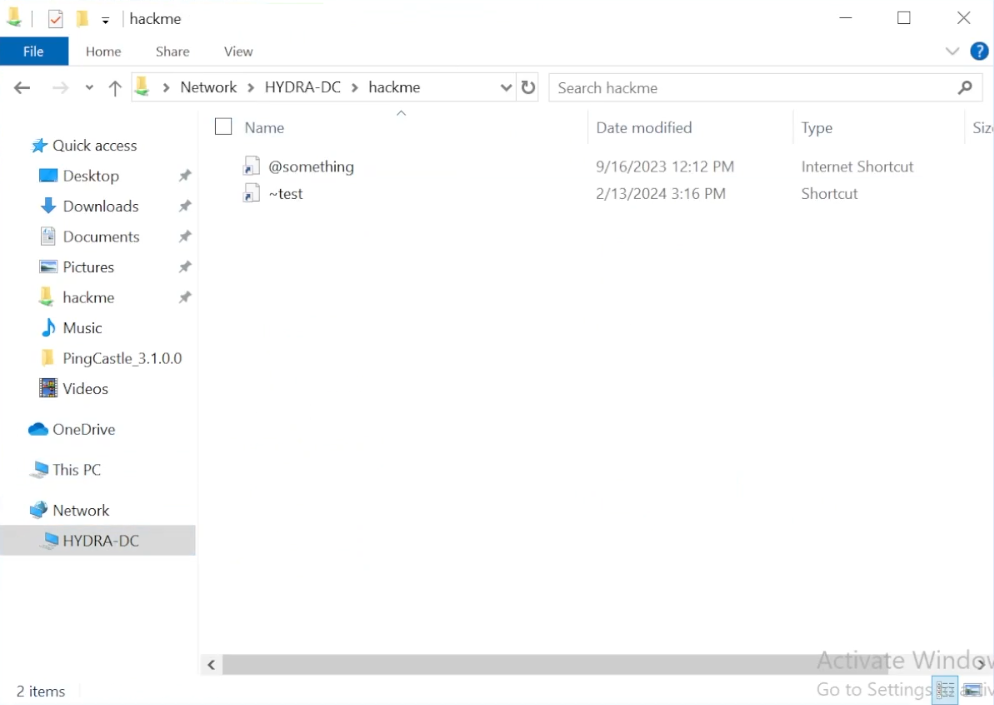Open the @something Internet Shortcut file
Image resolution: width=994 pixels, height=705 pixels.
(311, 167)
